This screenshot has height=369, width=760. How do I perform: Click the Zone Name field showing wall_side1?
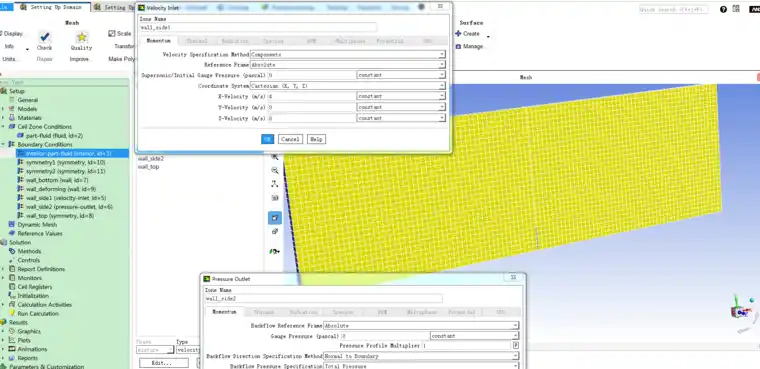[258, 28]
